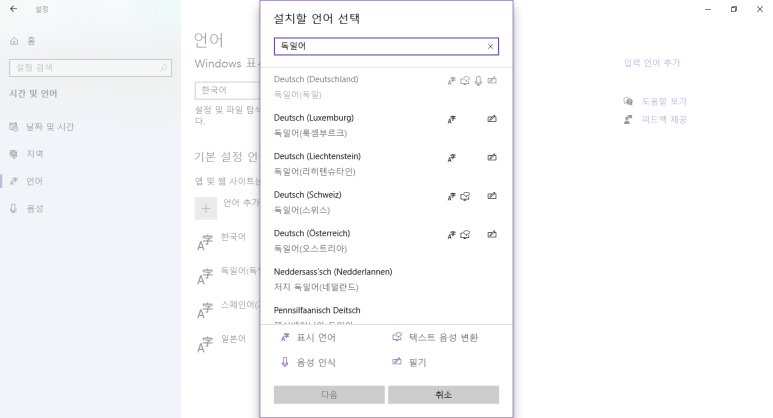This screenshot has height=418, width=773.
Task: Open 도움말 보기 link
Action: click(664, 101)
